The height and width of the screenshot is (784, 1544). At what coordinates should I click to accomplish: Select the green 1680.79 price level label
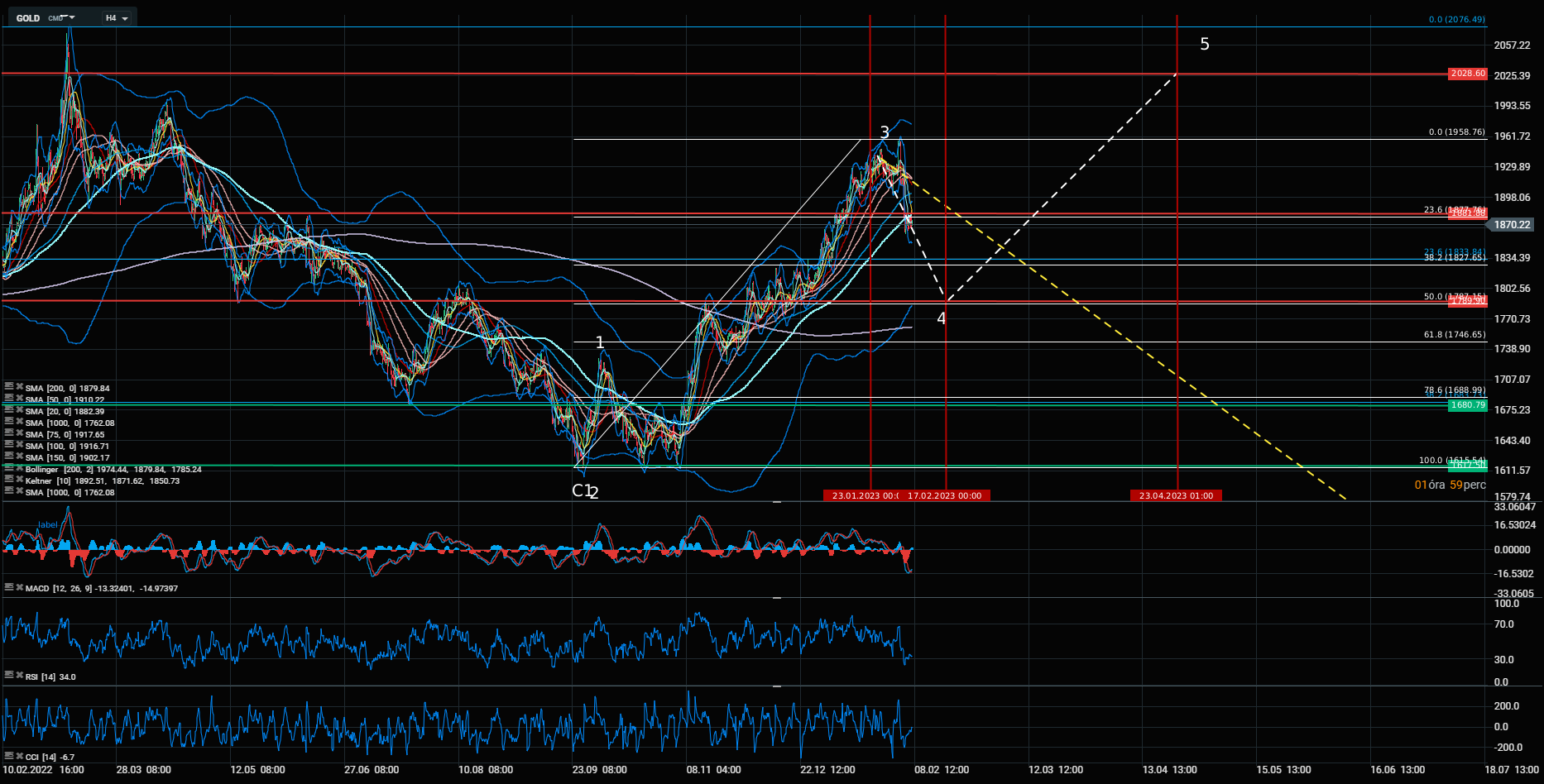pos(1467,405)
